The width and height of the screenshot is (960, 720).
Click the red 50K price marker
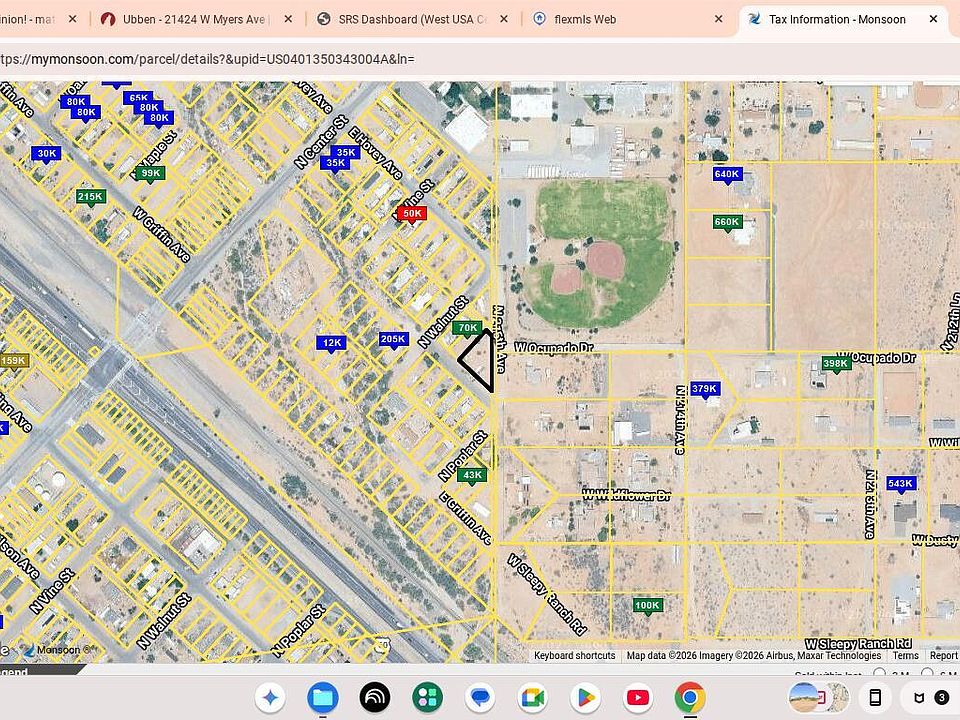click(411, 214)
